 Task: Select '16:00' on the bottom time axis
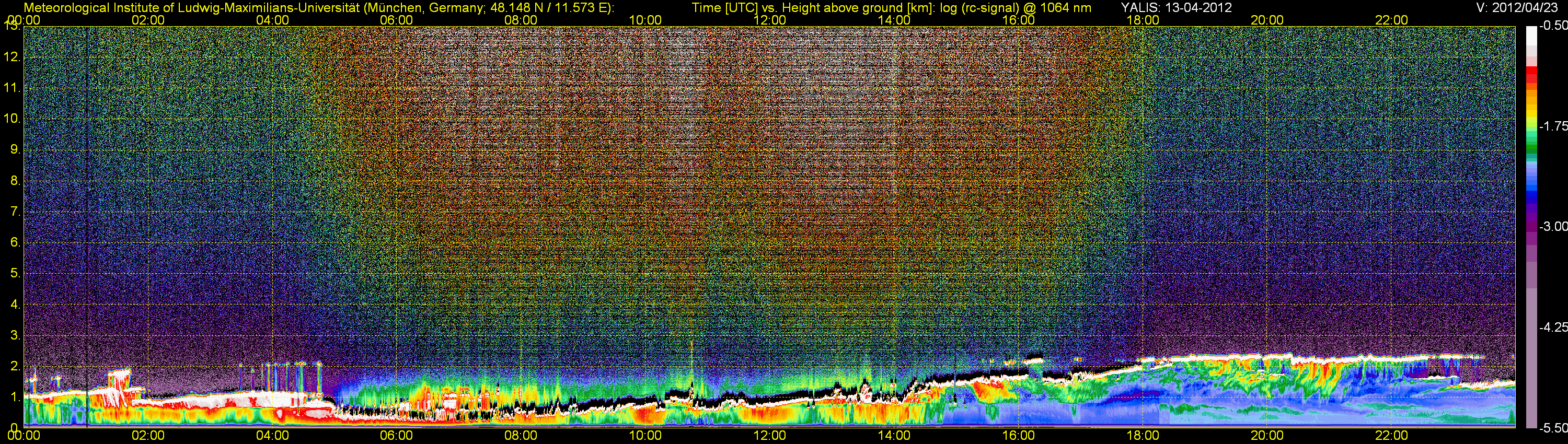(1018, 436)
